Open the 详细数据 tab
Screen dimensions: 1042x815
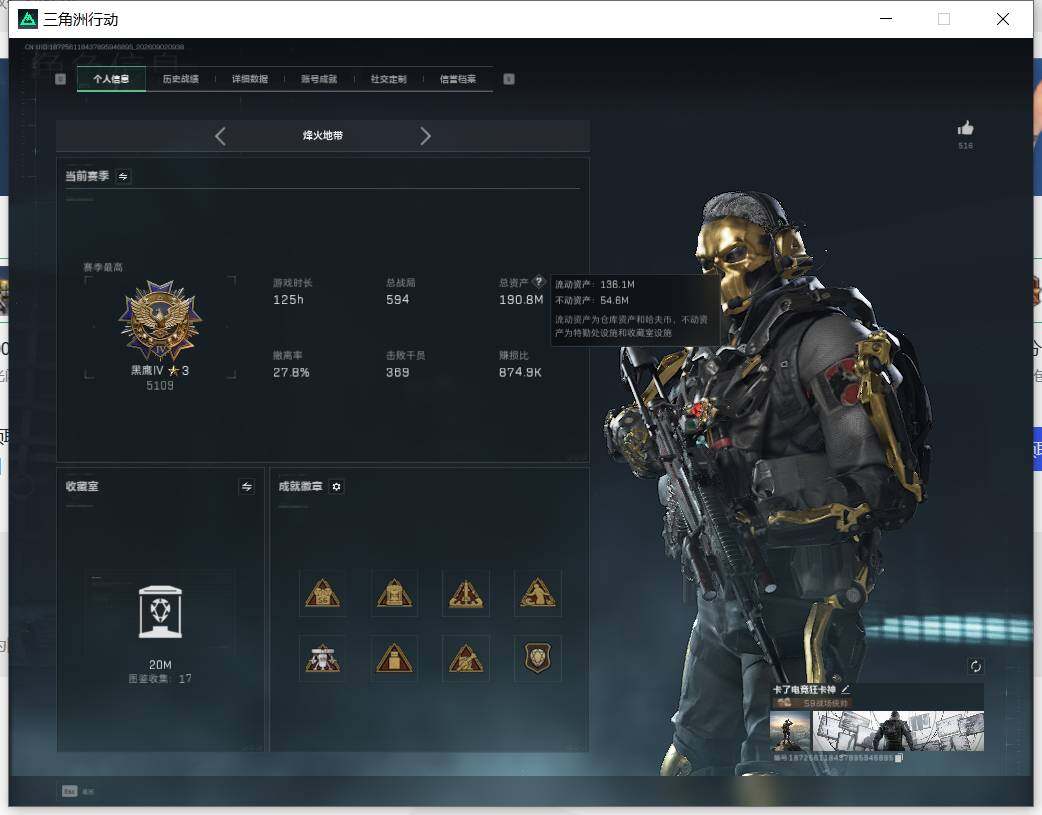[250, 79]
